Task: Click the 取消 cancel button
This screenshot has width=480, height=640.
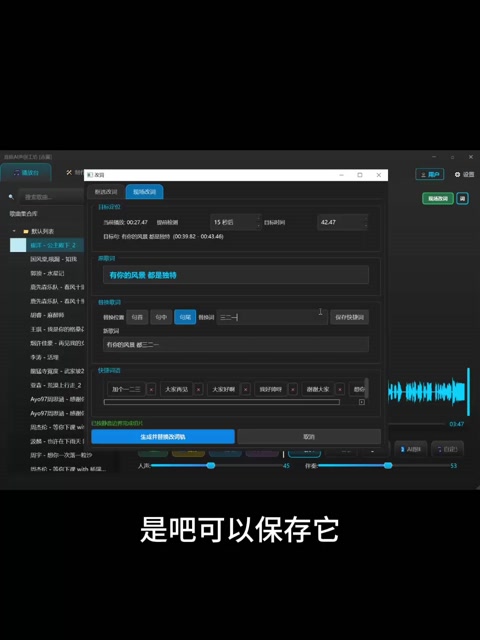Action: click(x=309, y=436)
